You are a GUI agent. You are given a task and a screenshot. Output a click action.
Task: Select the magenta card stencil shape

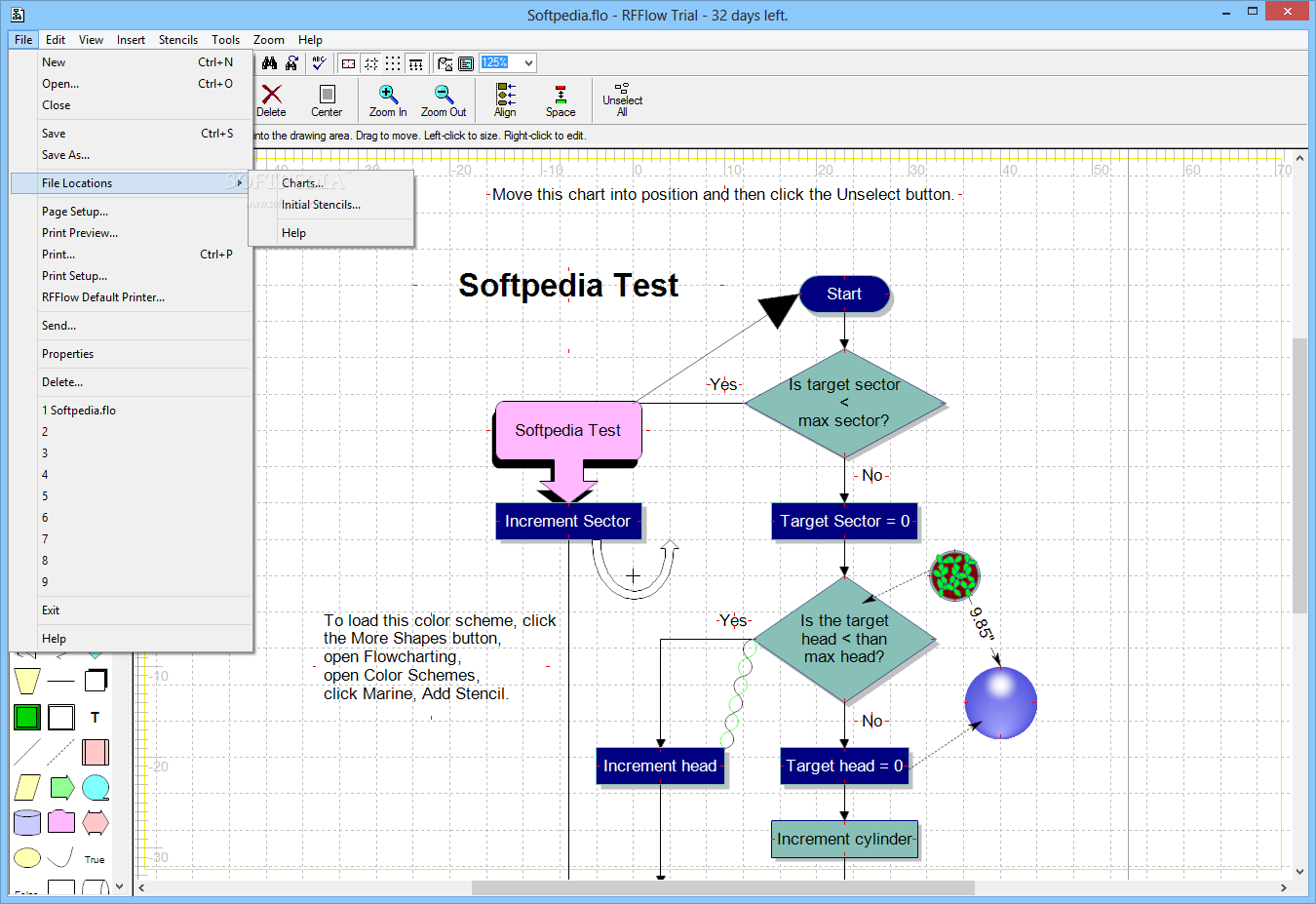click(61, 822)
